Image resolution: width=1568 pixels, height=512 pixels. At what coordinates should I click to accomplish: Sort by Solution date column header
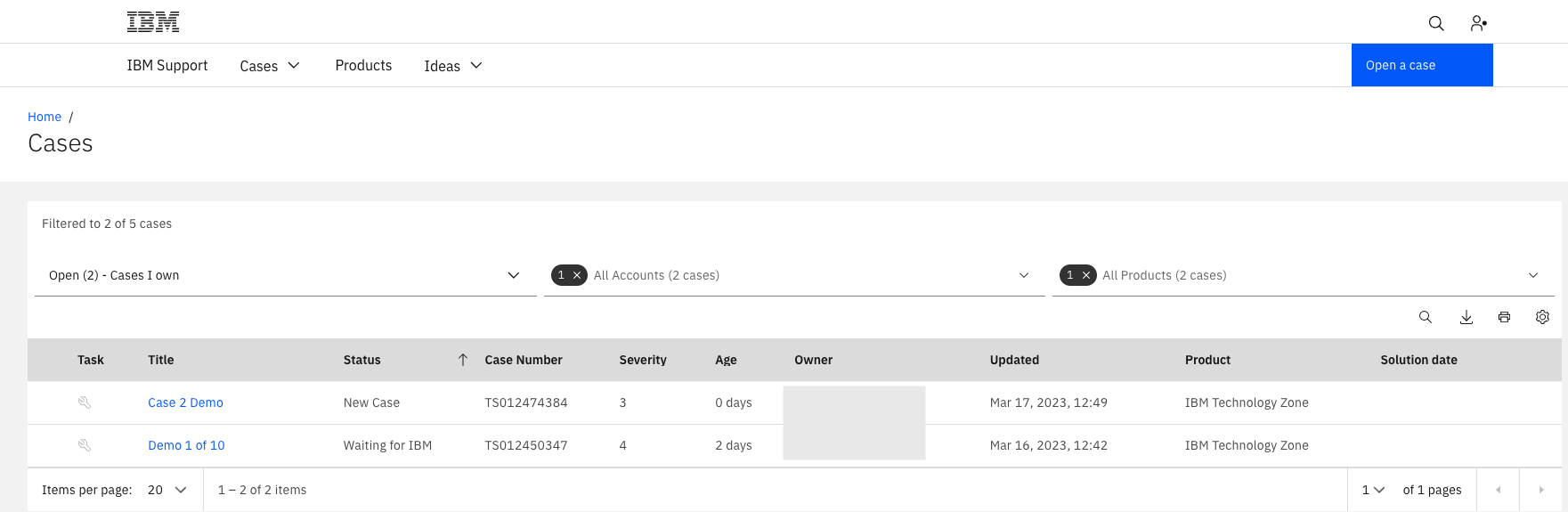[1418, 360]
